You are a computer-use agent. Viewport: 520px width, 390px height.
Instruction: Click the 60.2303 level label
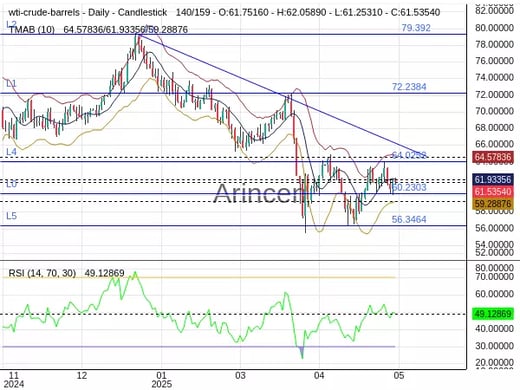click(410, 187)
